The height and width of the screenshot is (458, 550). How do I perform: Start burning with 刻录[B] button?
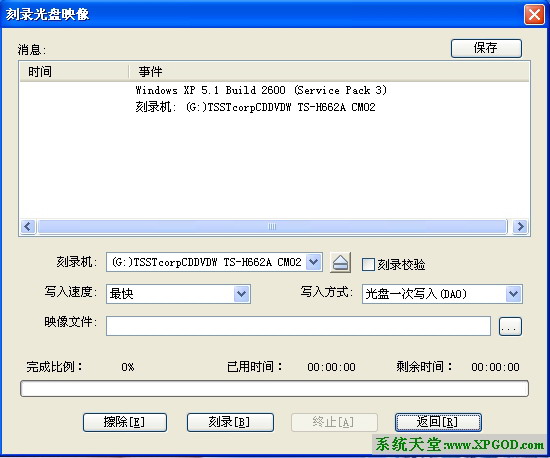230,422
